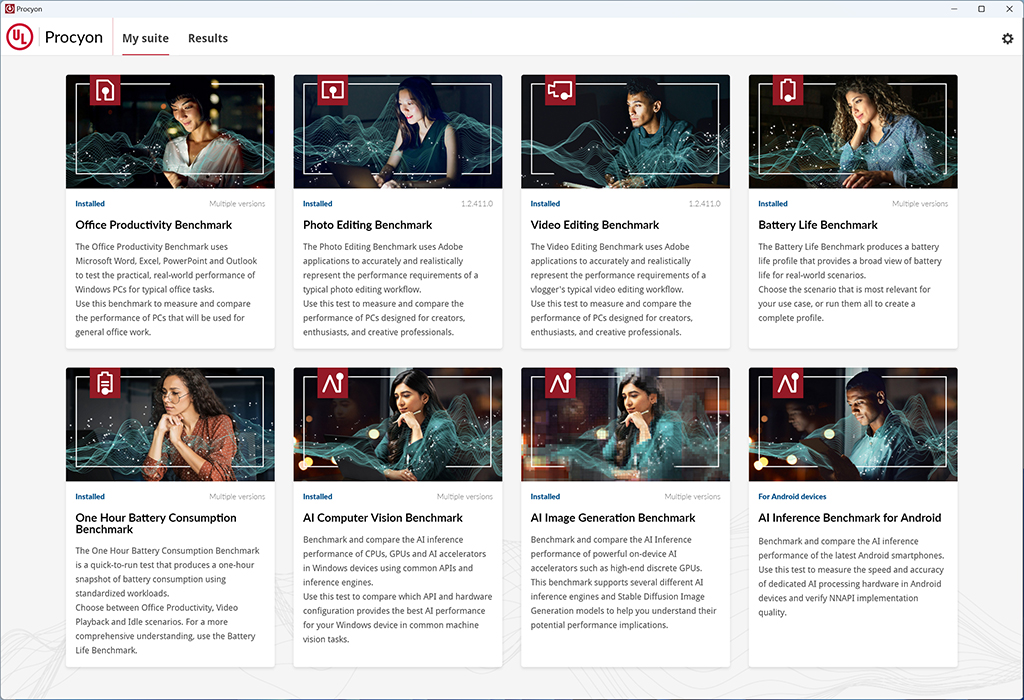Click the For Android devices label
The image size is (1024, 700).
792,497
